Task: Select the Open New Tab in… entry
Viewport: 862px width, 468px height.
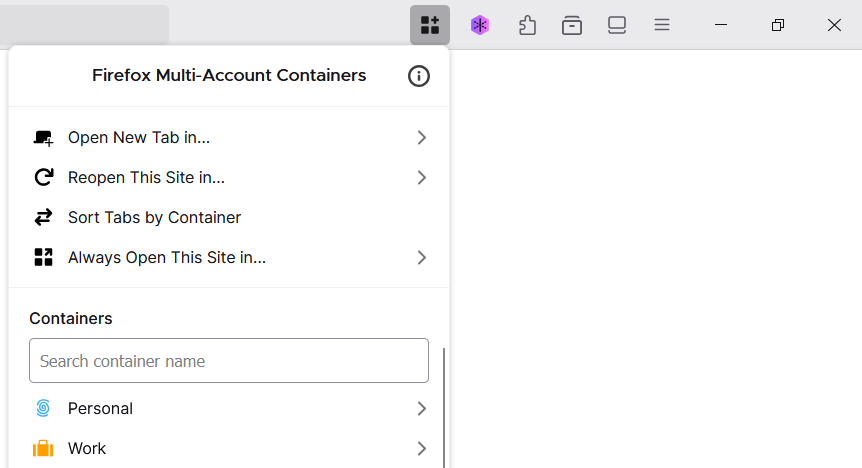Action: (229, 137)
